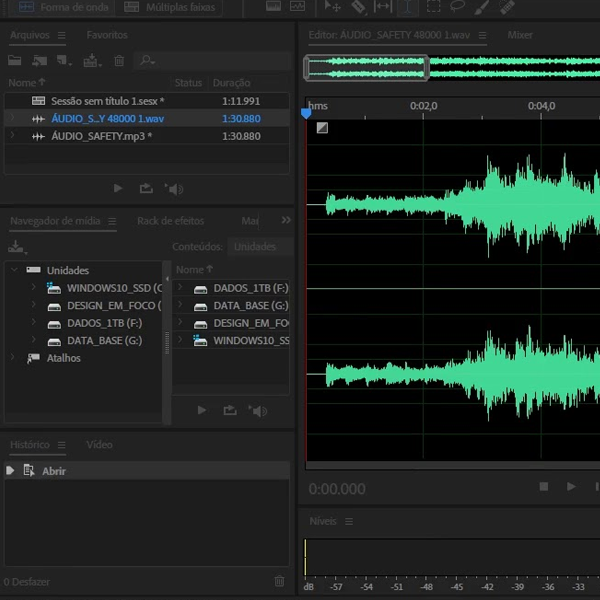
Task: Toggle auto-play speaker icon in Arquivos panel
Action: [175, 188]
